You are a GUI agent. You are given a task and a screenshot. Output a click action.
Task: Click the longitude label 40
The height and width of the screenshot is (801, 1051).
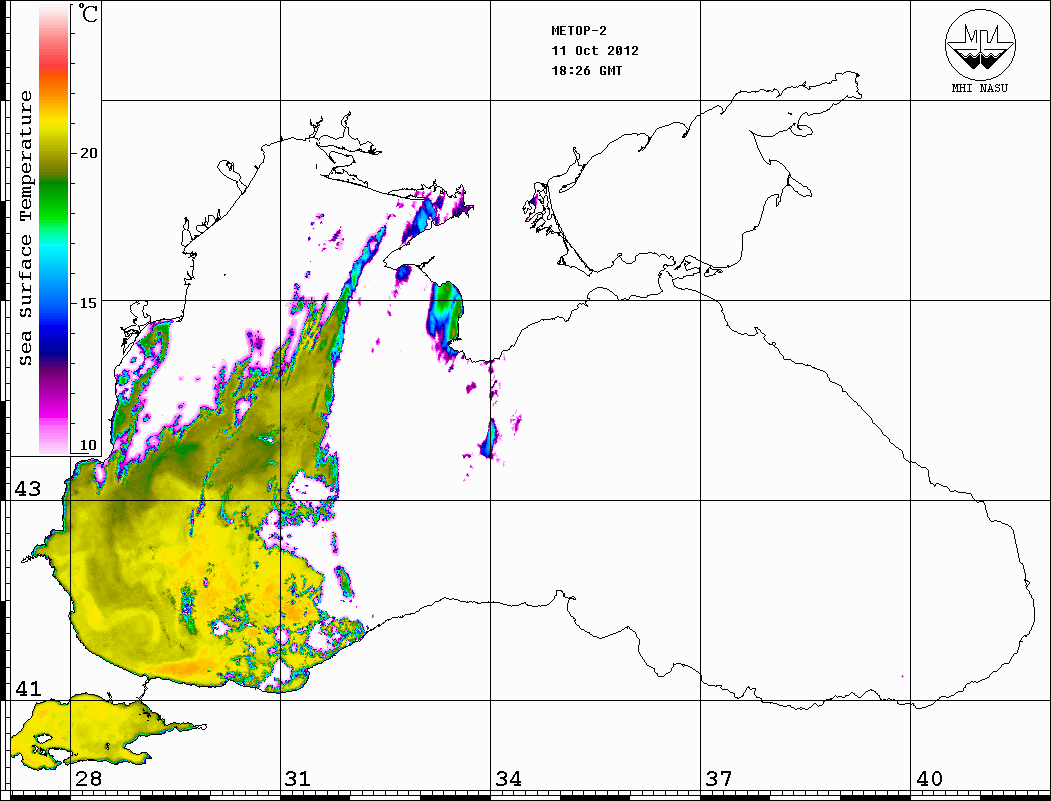tap(929, 779)
